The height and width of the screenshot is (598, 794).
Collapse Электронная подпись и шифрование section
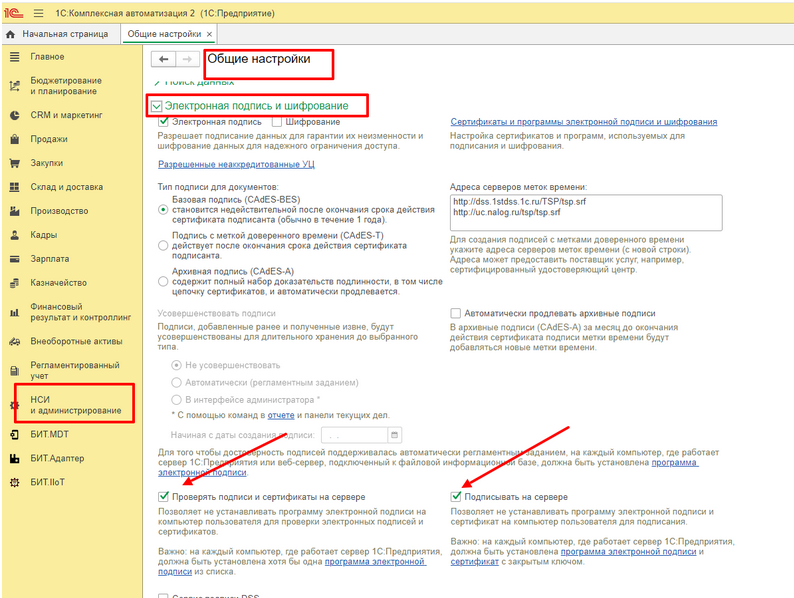(x=156, y=105)
